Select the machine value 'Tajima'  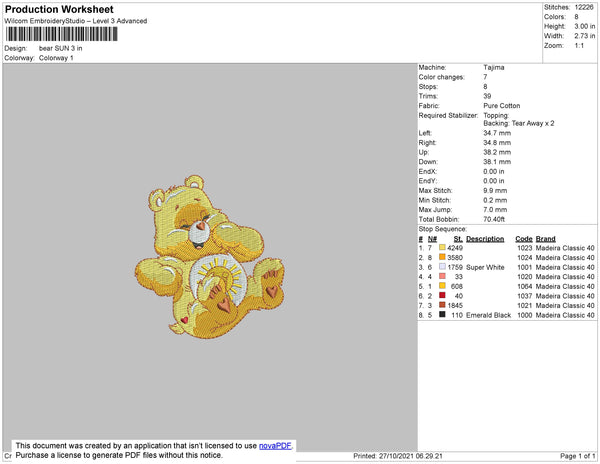pyautogui.click(x=494, y=67)
